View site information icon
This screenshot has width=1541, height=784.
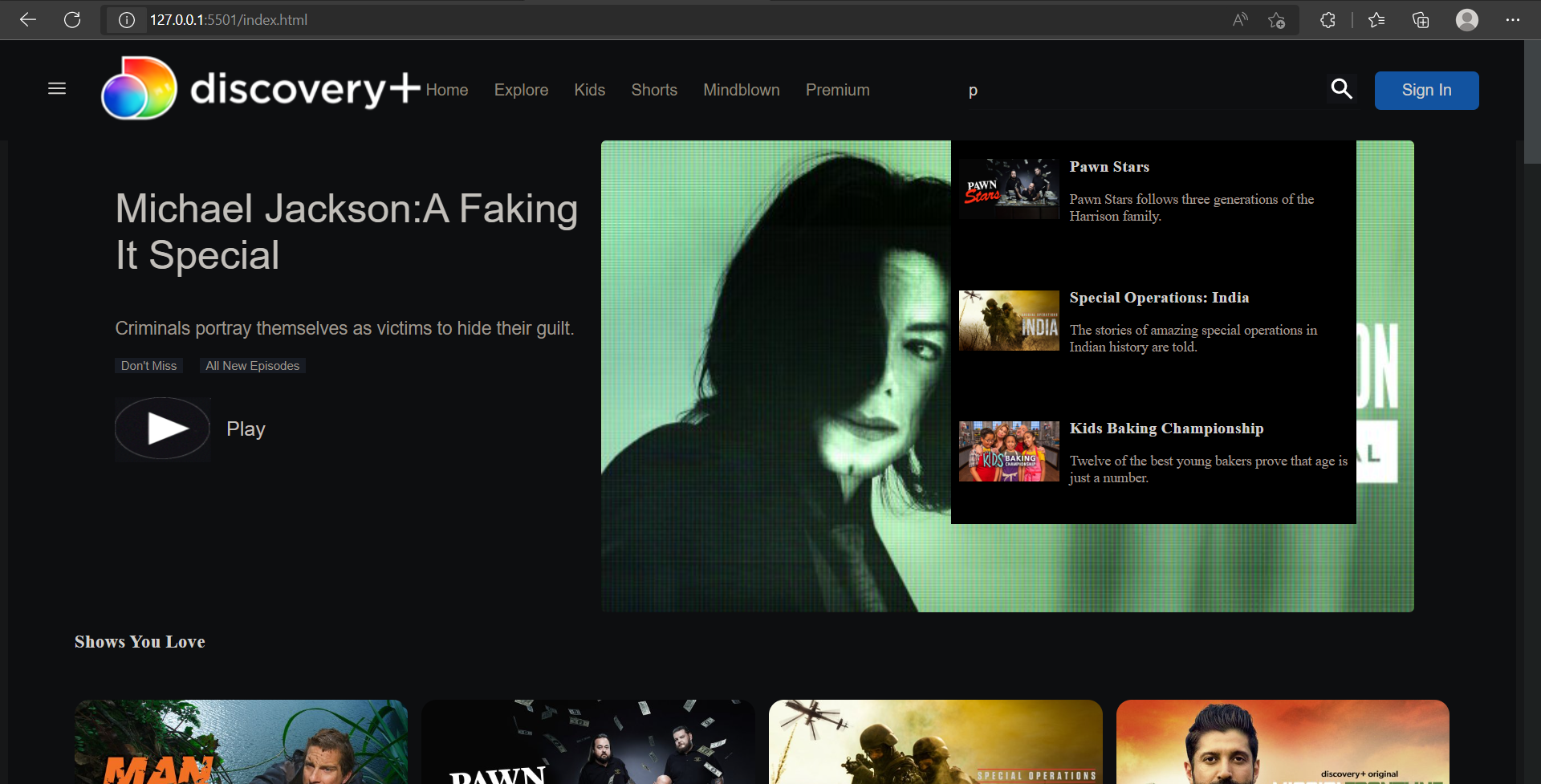click(x=127, y=20)
